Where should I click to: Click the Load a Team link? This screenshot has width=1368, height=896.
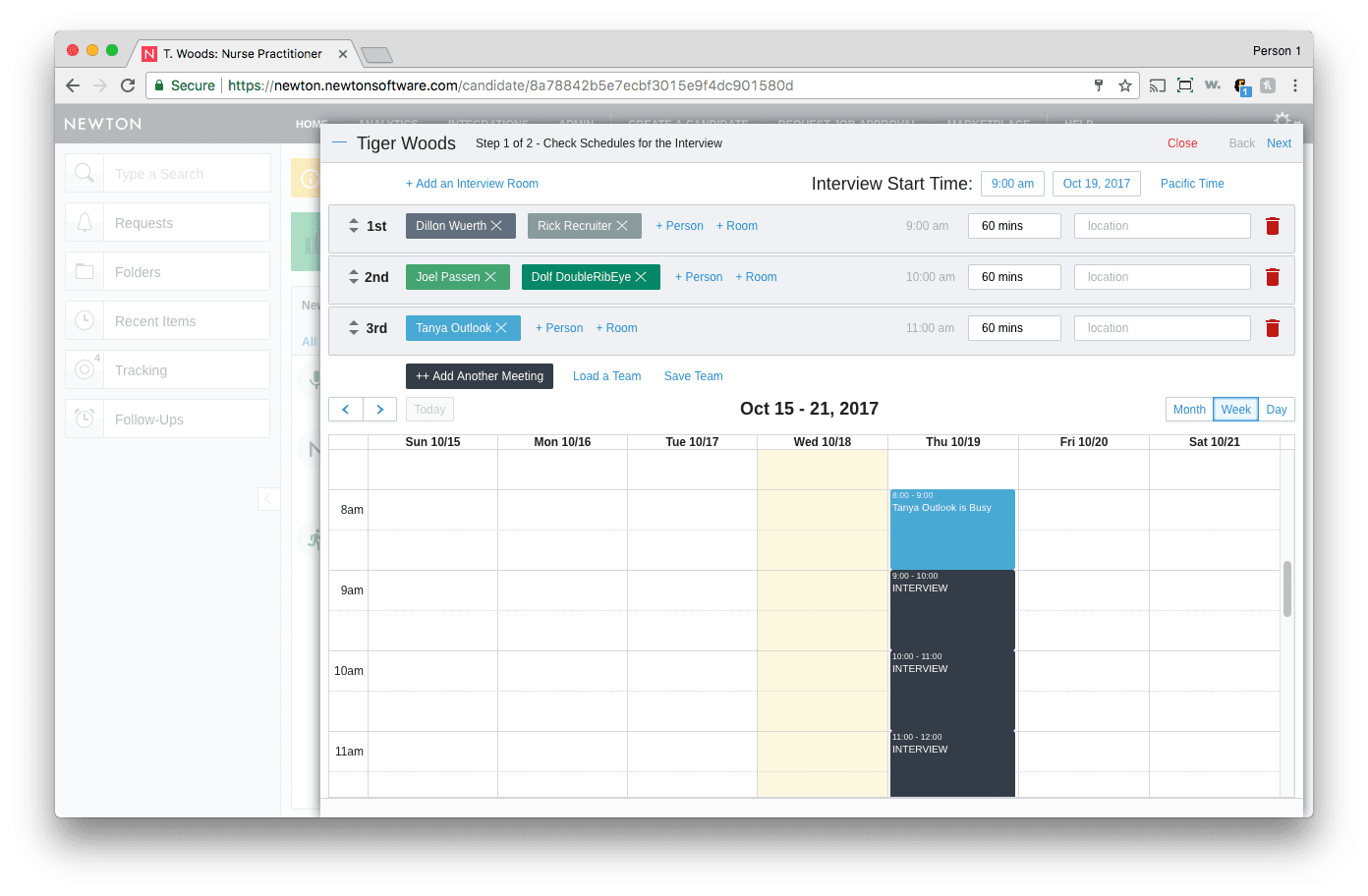click(606, 376)
